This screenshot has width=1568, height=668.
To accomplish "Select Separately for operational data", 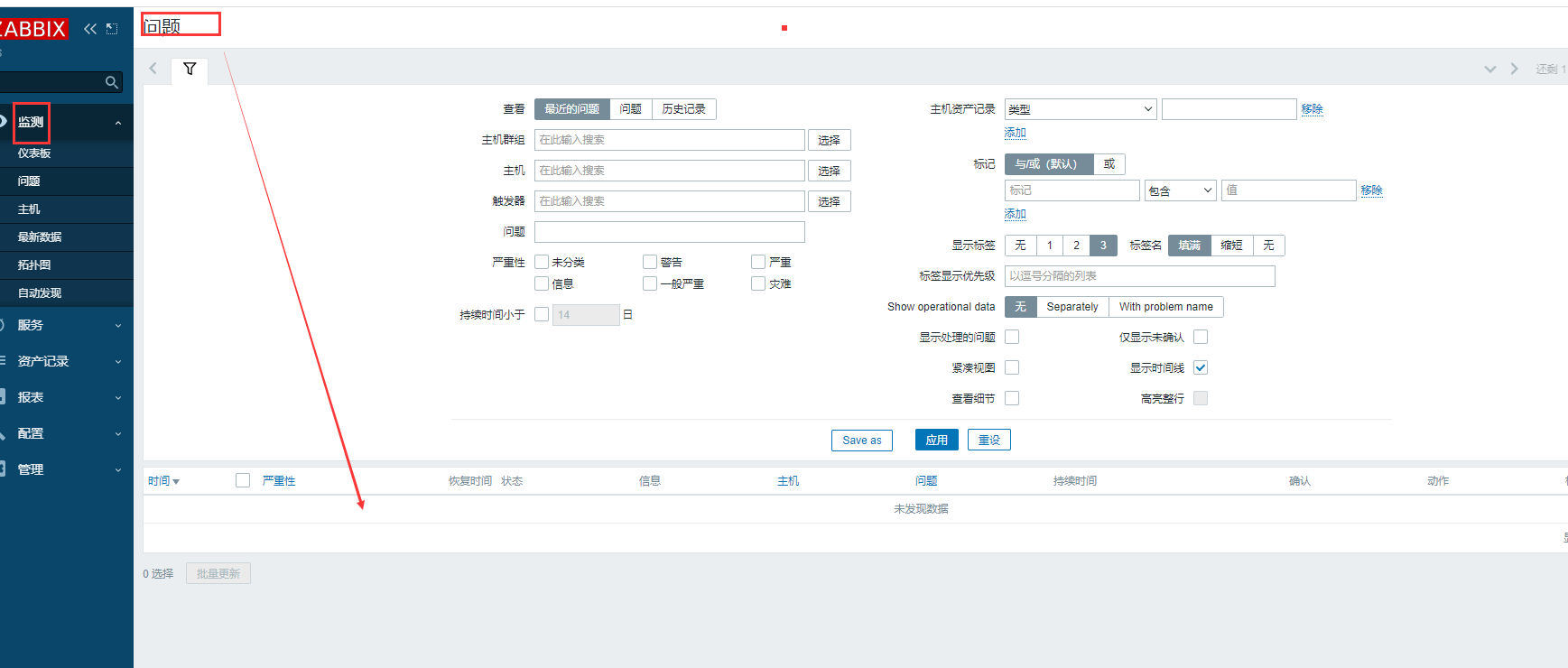I will pyautogui.click(x=1072, y=307).
